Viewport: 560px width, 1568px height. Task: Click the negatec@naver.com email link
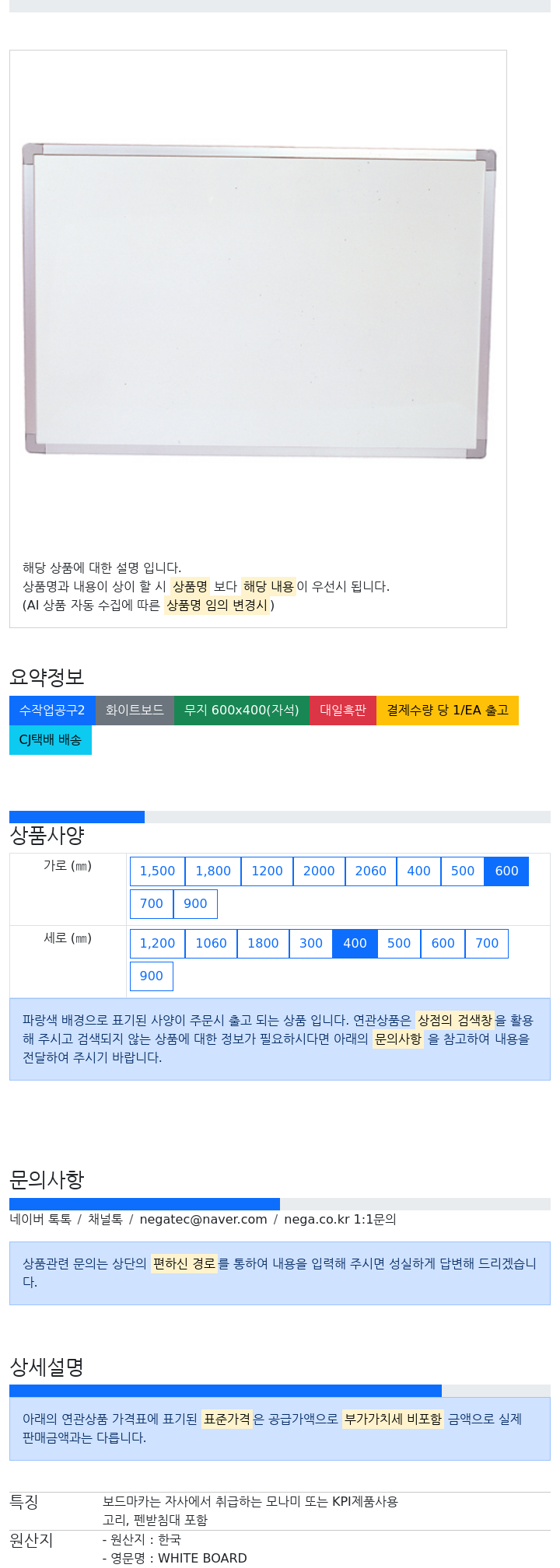pyautogui.click(x=203, y=1219)
